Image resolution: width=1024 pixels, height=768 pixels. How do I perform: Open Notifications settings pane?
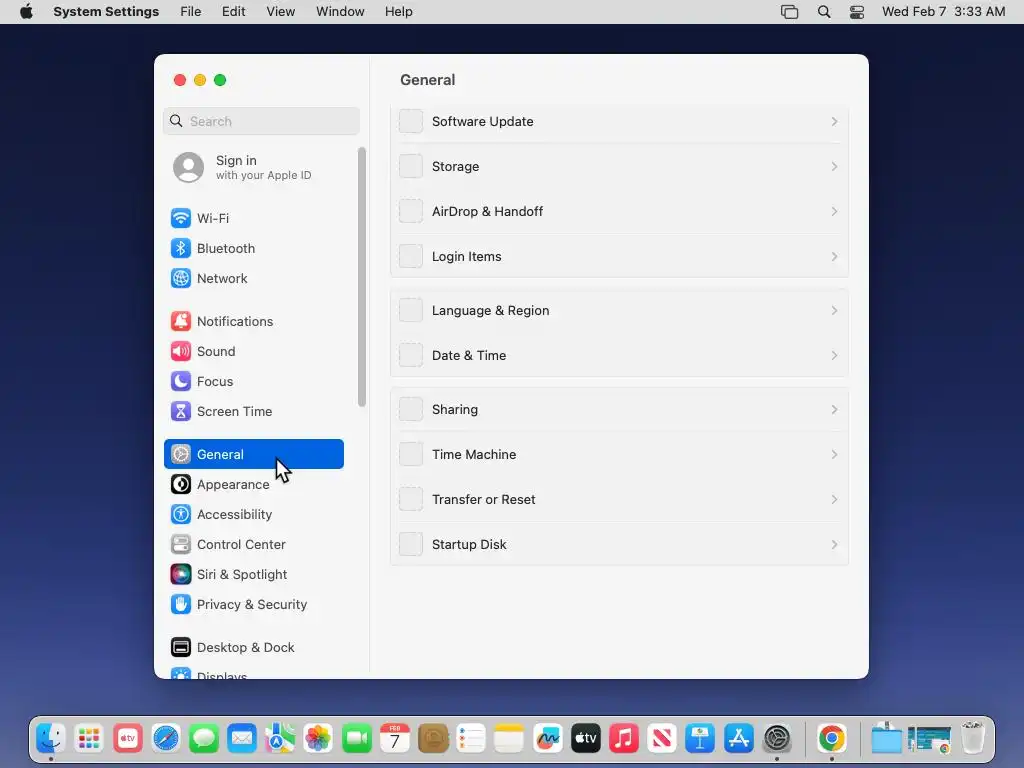pos(253,321)
